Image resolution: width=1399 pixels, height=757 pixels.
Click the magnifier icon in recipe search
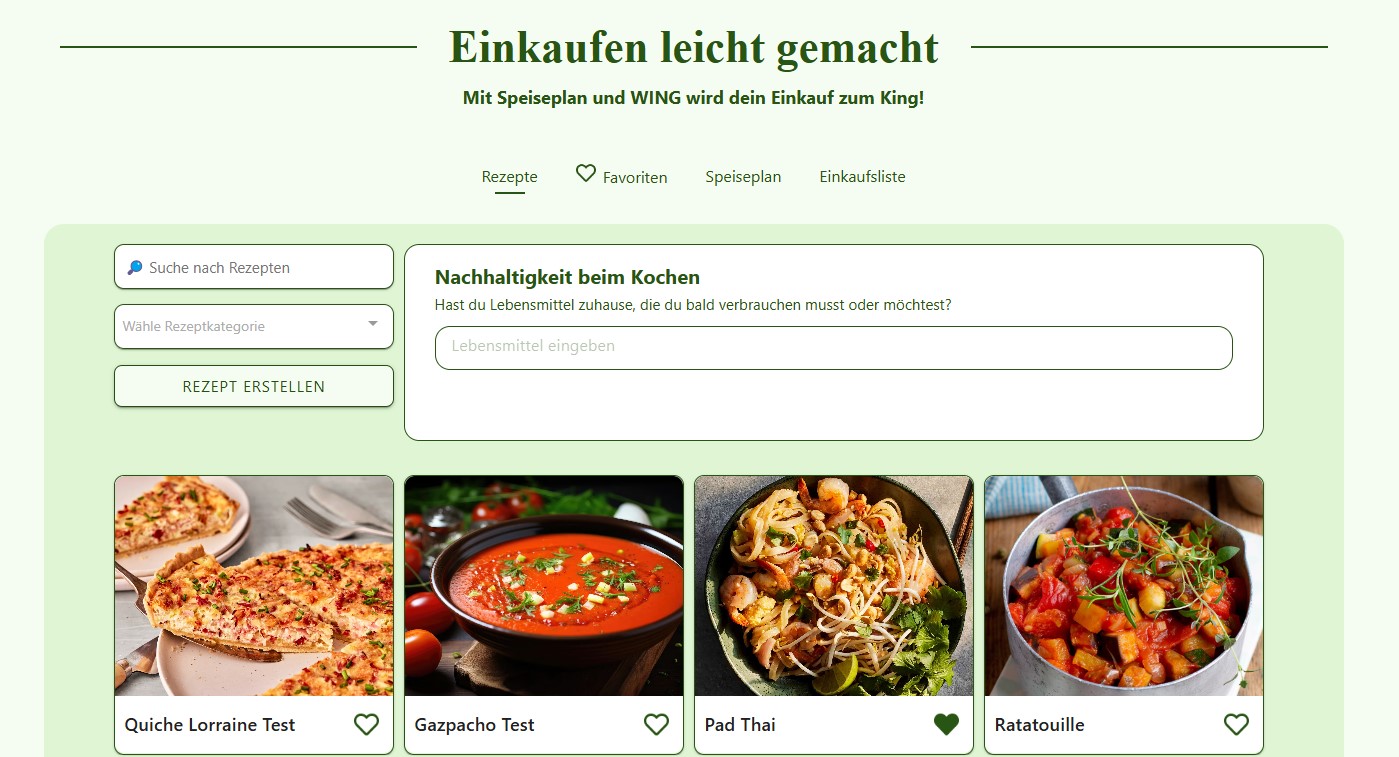pyautogui.click(x=135, y=268)
